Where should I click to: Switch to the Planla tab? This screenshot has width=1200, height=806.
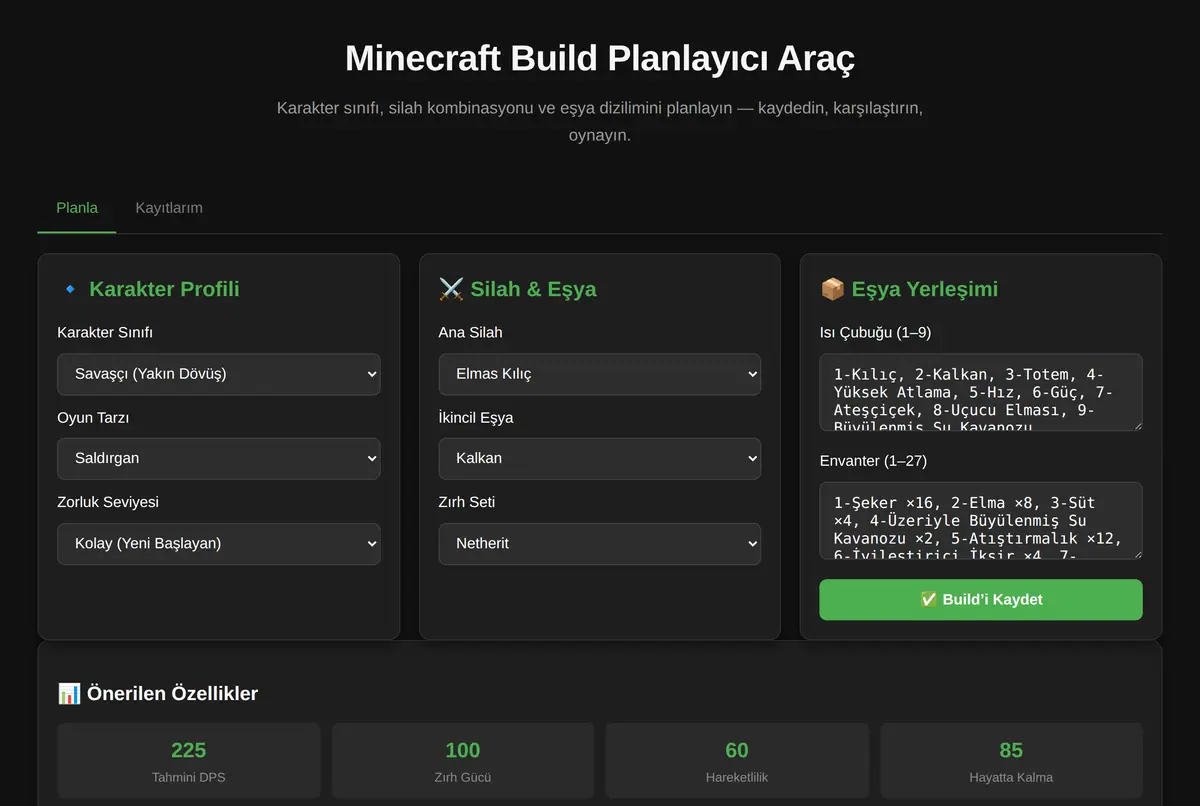point(77,208)
